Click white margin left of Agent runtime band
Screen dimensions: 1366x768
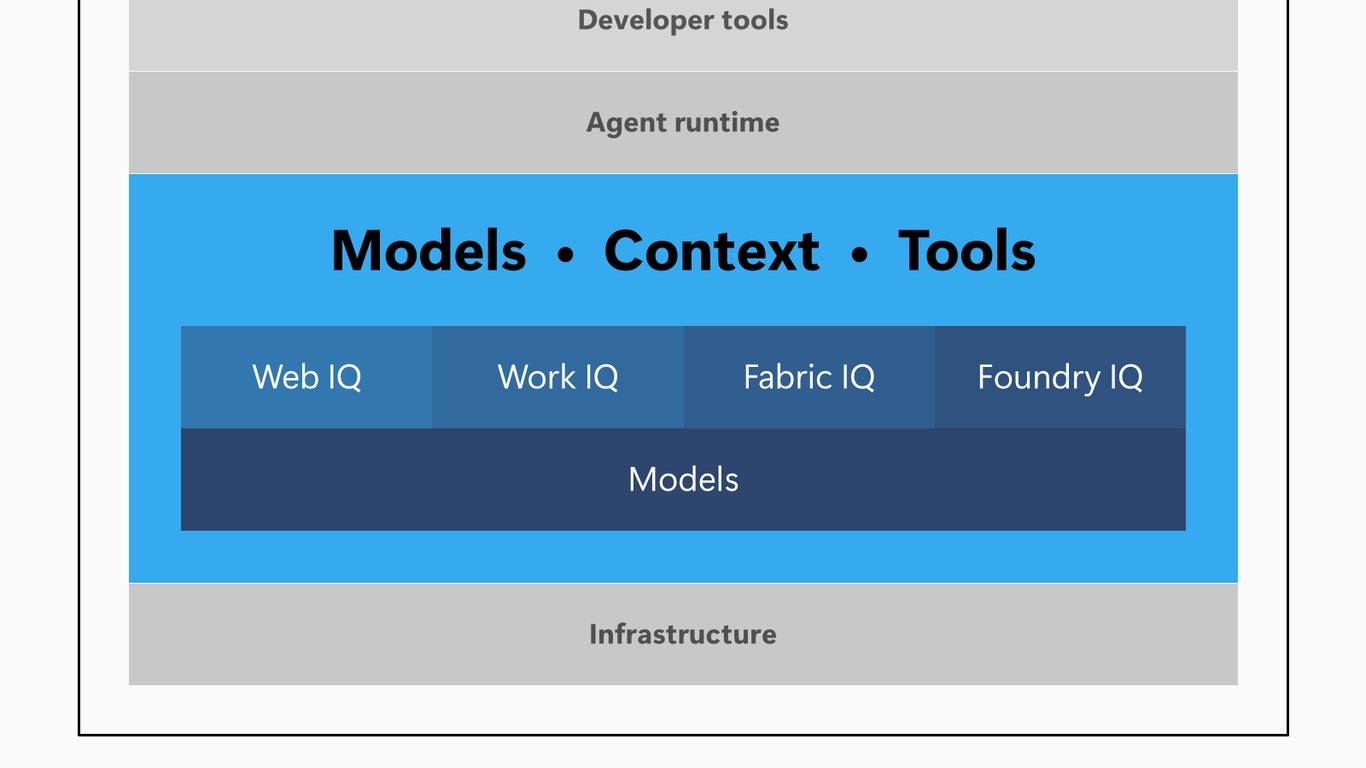(x=105, y=122)
